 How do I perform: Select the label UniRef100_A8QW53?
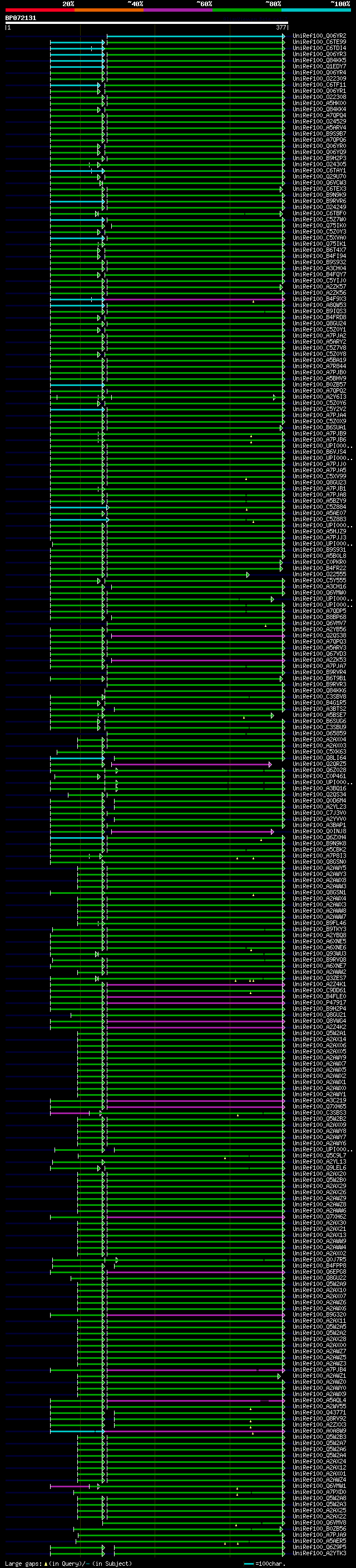click(x=319, y=305)
